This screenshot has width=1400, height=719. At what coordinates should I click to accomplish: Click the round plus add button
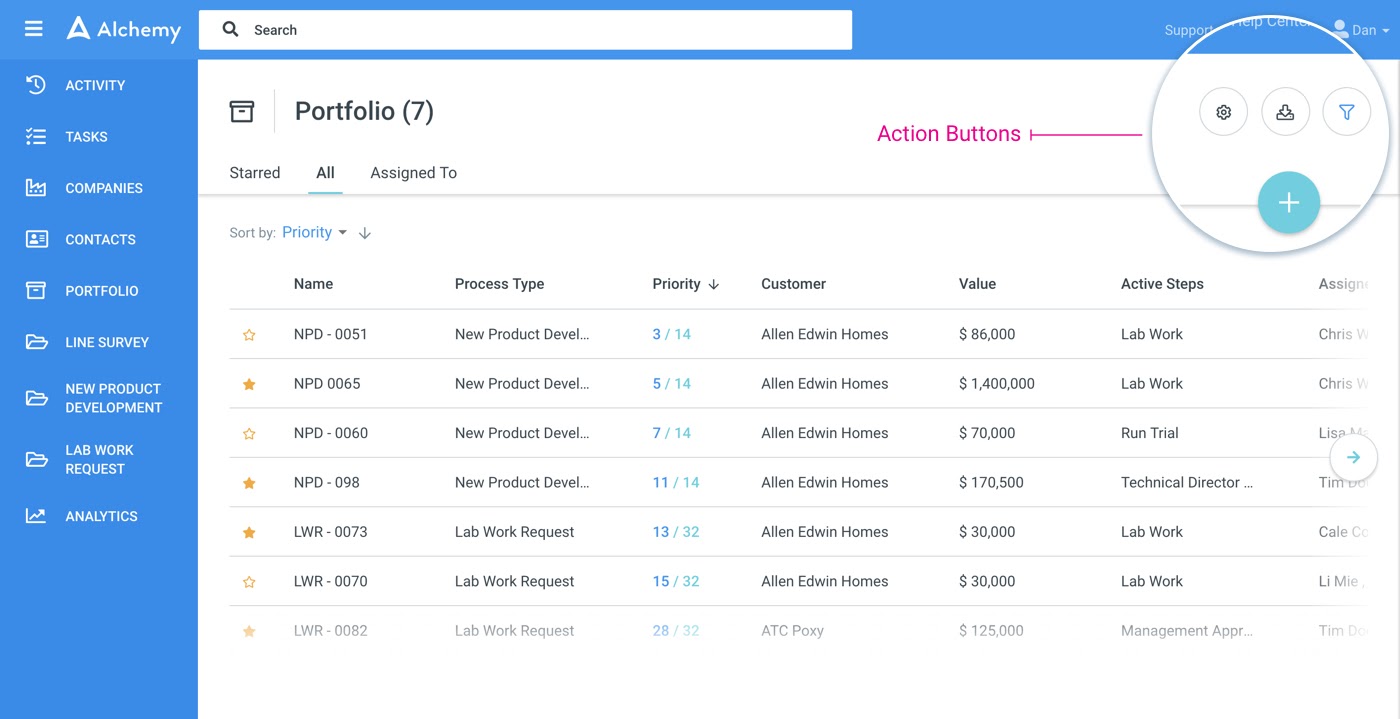click(x=1289, y=203)
